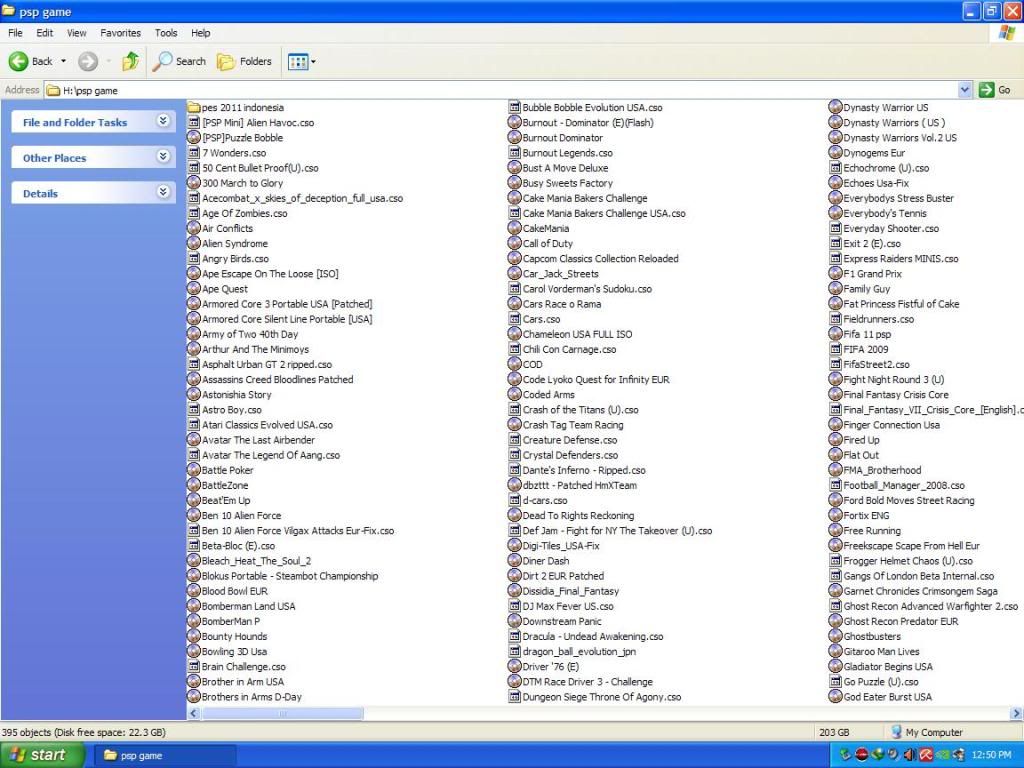Click the Bounty Hounds disc icon

tap(193, 636)
